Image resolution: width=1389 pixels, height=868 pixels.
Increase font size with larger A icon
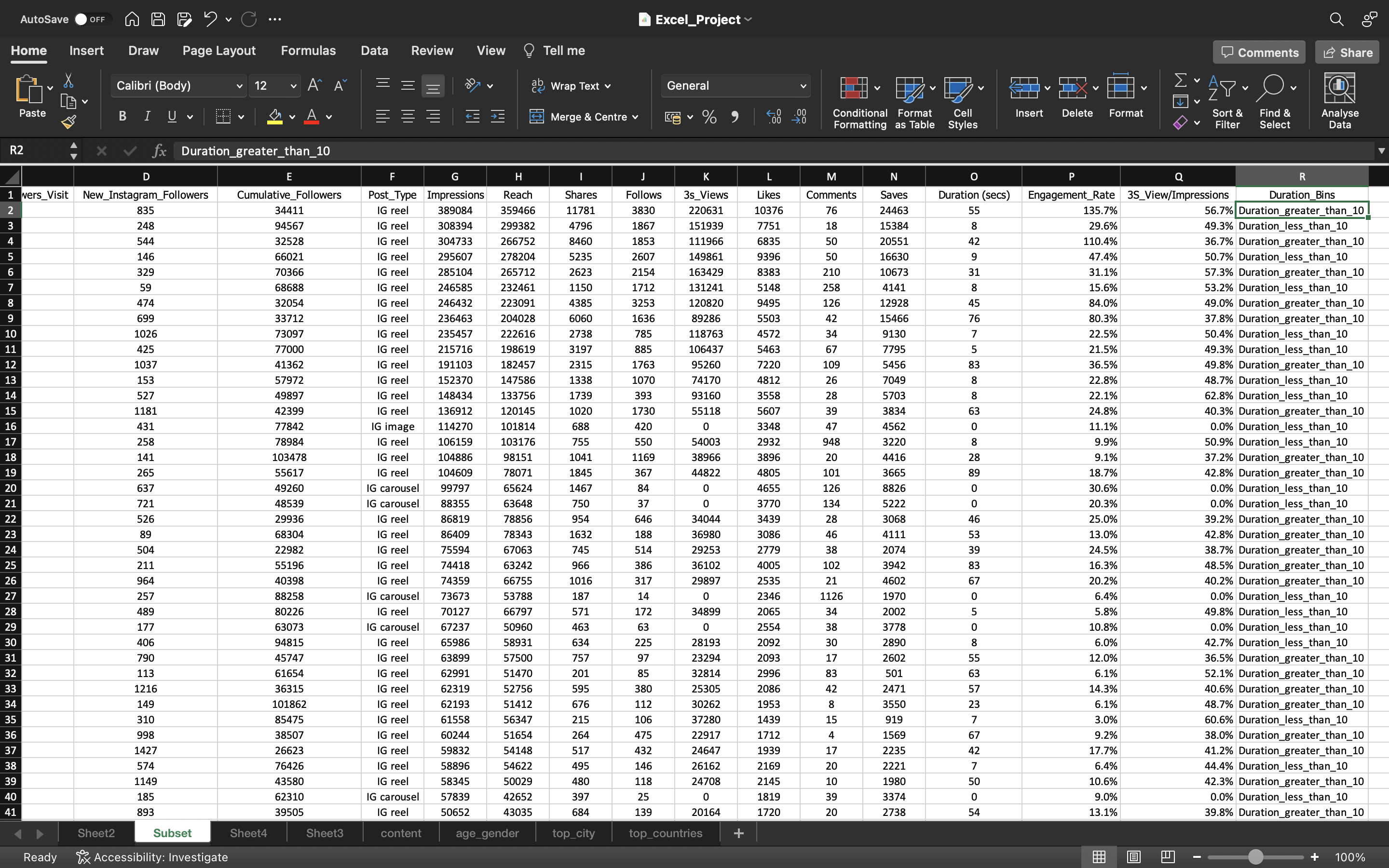[314, 85]
